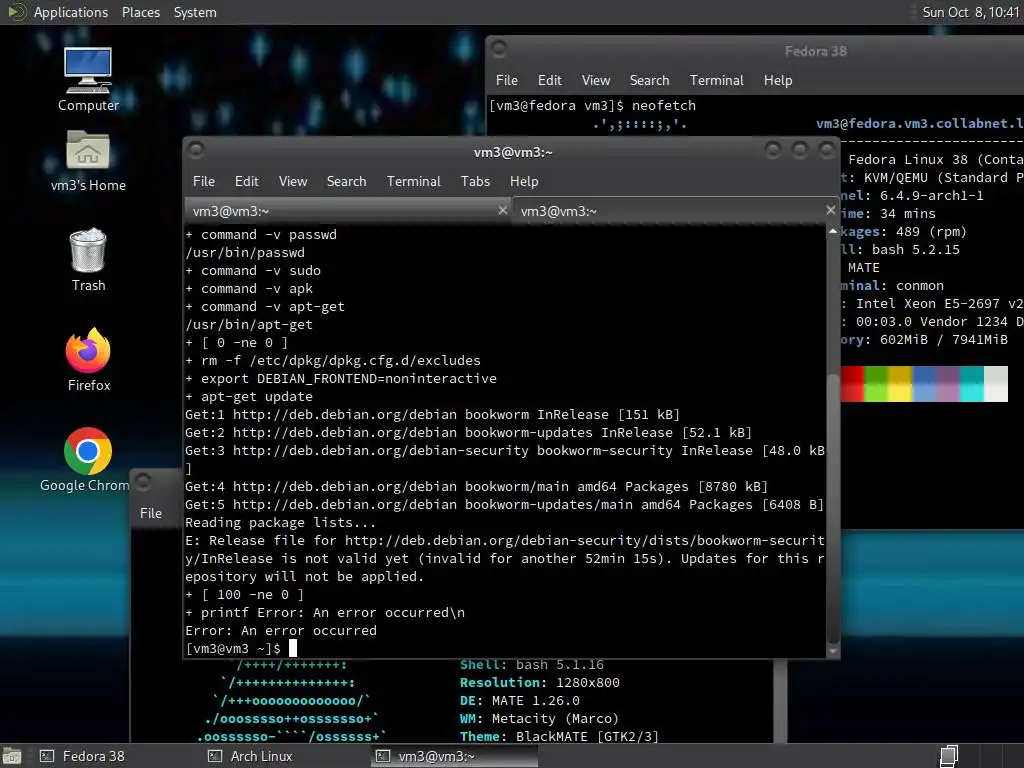Open File menu in Arch Linux window
Image resolution: width=1024 pixels, height=768 pixels.
click(151, 513)
